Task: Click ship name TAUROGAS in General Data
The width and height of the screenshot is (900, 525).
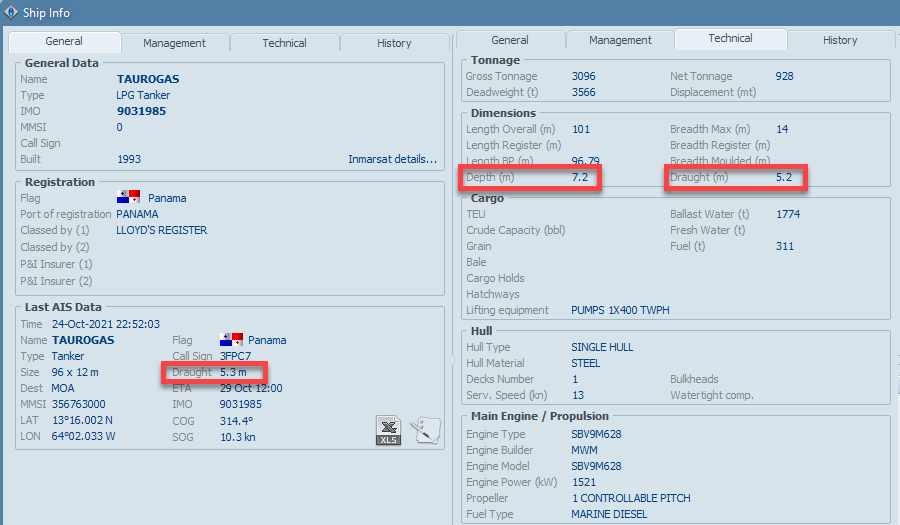Action: 148,79
